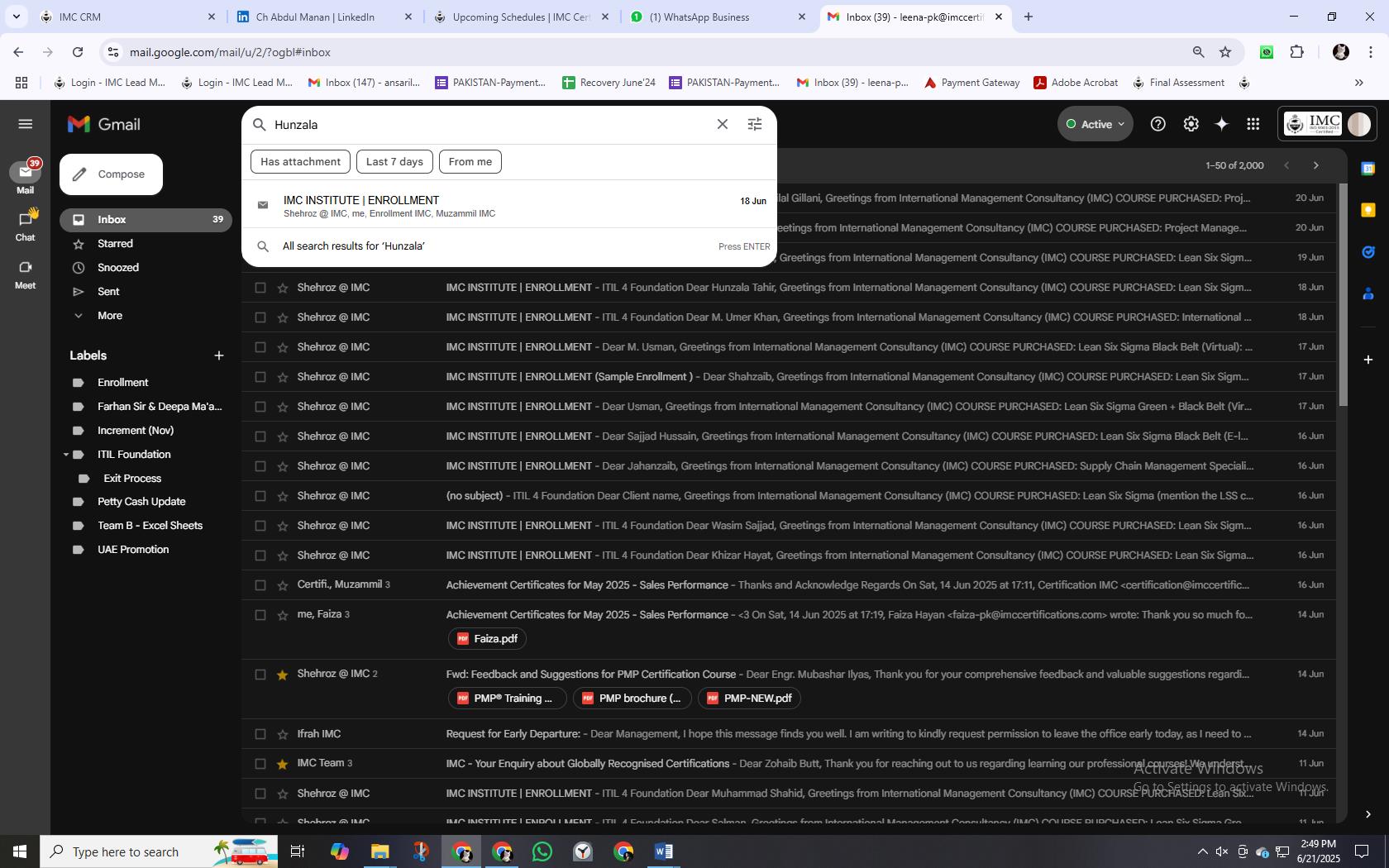1389x868 pixels.
Task: Open Google Tasks side panel icon
Action: point(1368,251)
